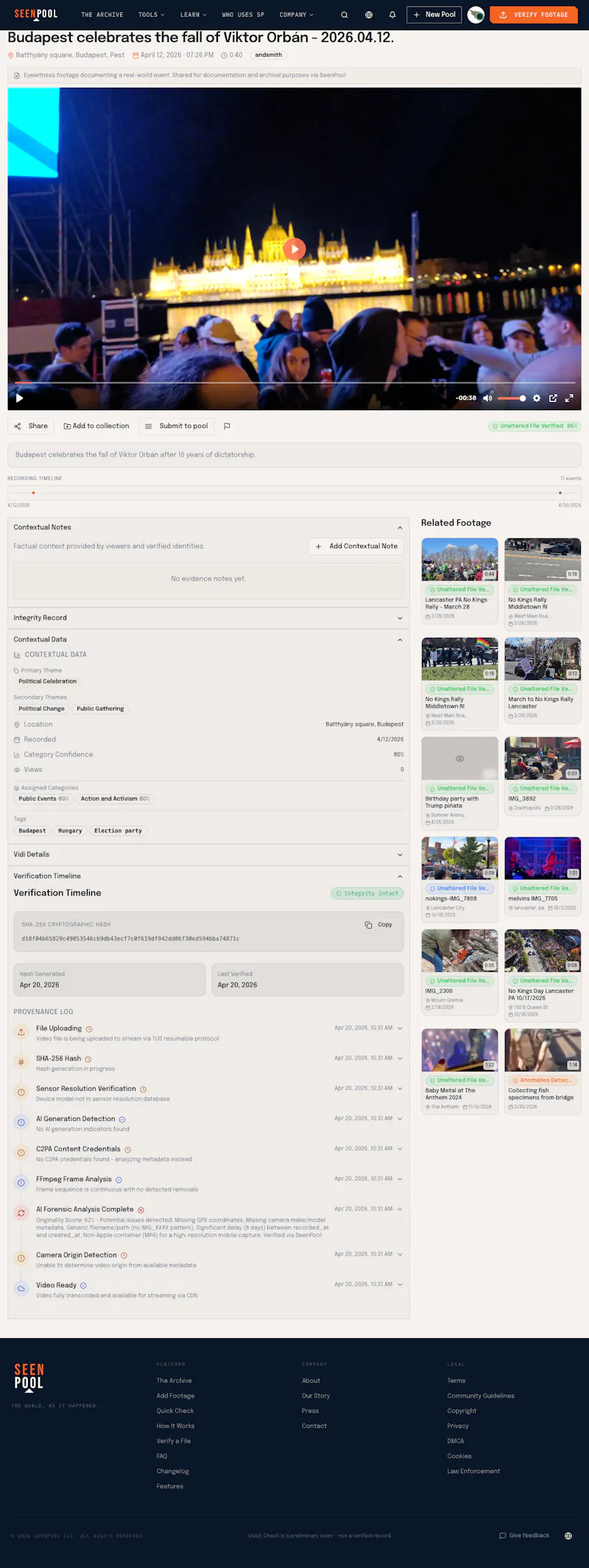The height and width of the screenshot is (1568, 589).
Task: Click status icon beside Sensor Resolution Verification
Action: (x=143, y=1089)
